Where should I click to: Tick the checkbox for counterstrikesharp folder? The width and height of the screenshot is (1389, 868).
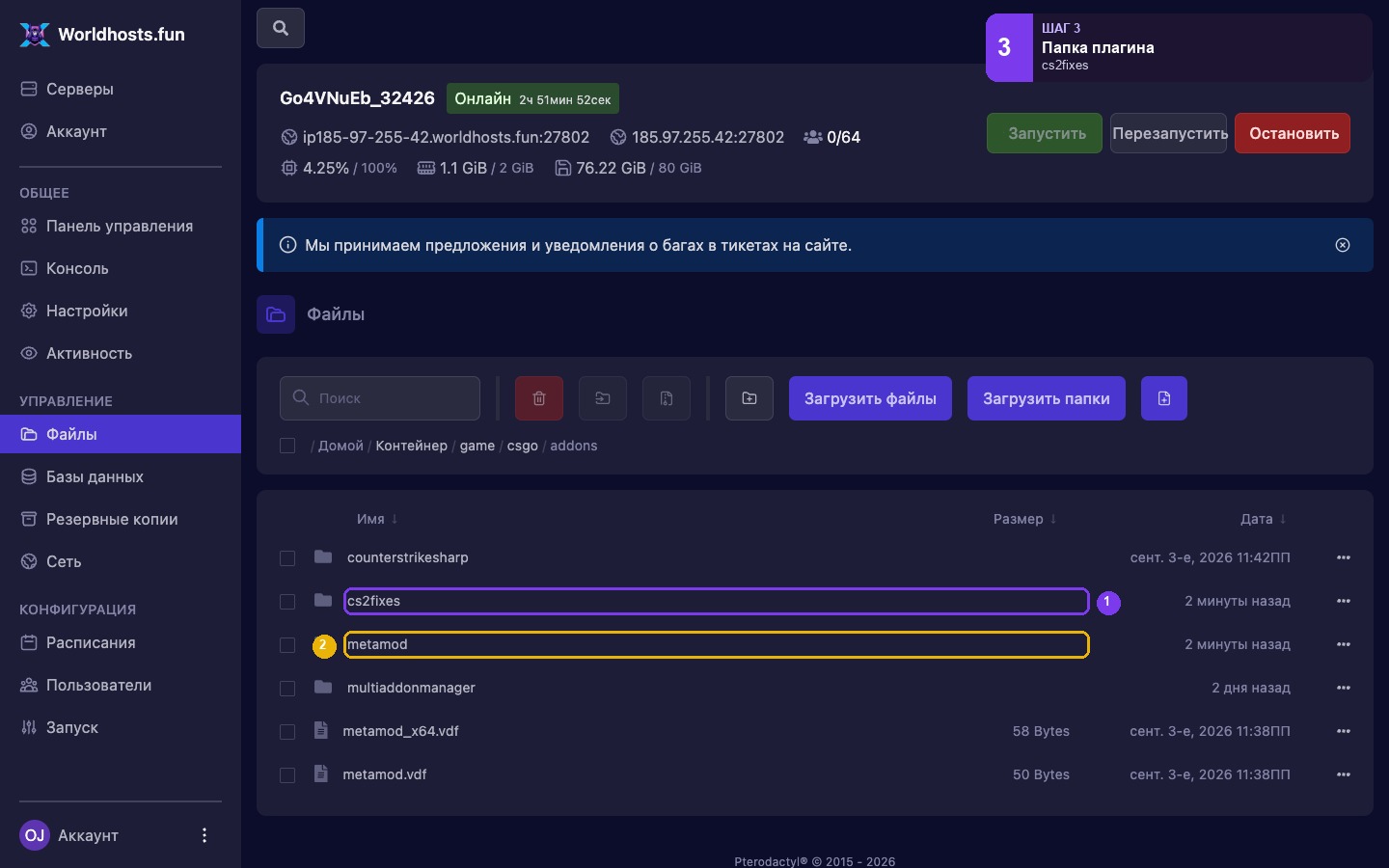tap(287, 558)
